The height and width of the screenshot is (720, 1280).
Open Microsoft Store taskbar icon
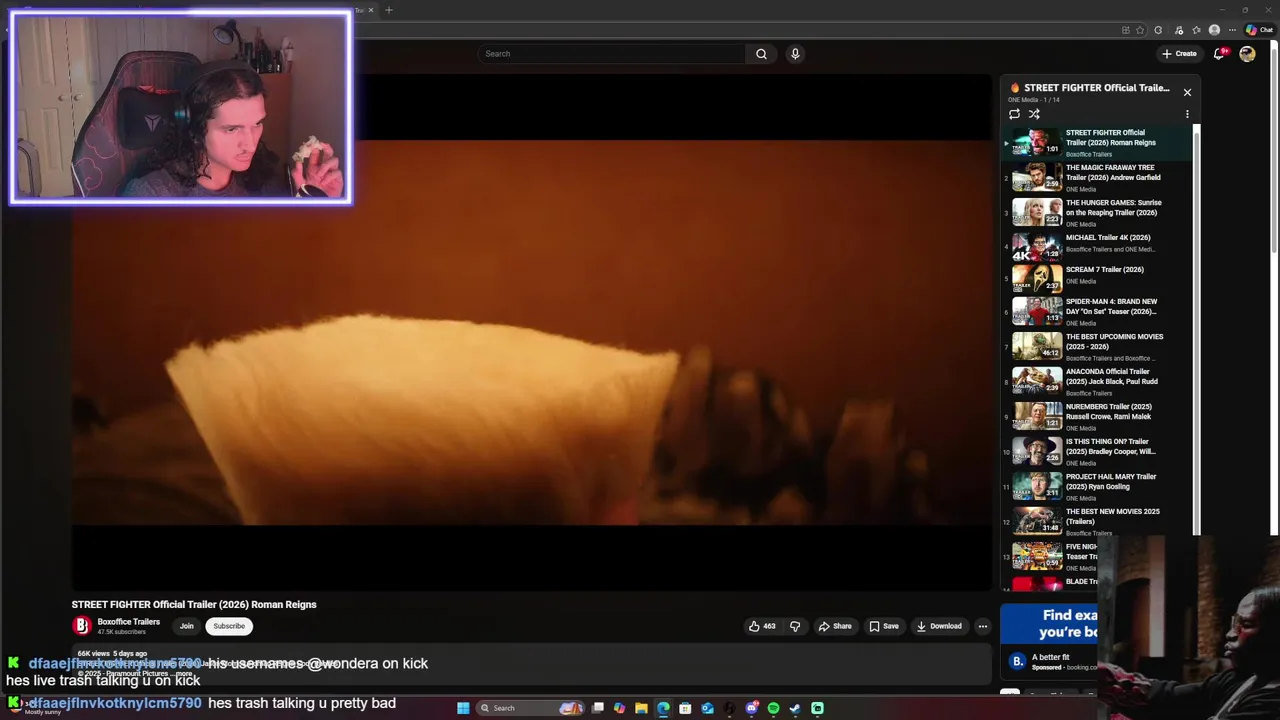[x=685, y=708]
